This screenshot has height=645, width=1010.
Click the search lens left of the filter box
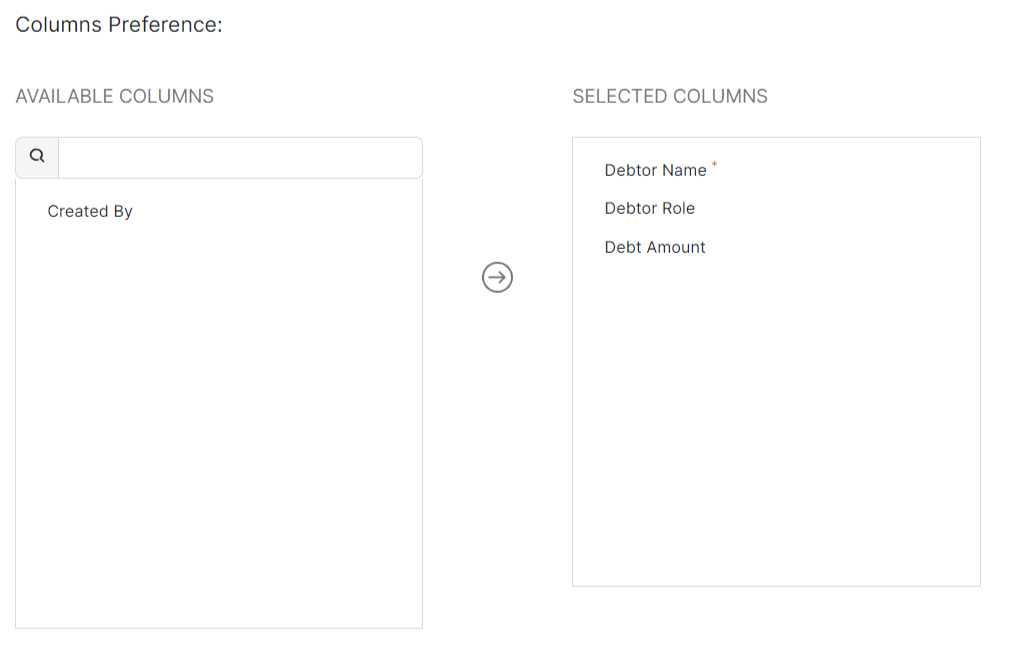pos(37,156)
